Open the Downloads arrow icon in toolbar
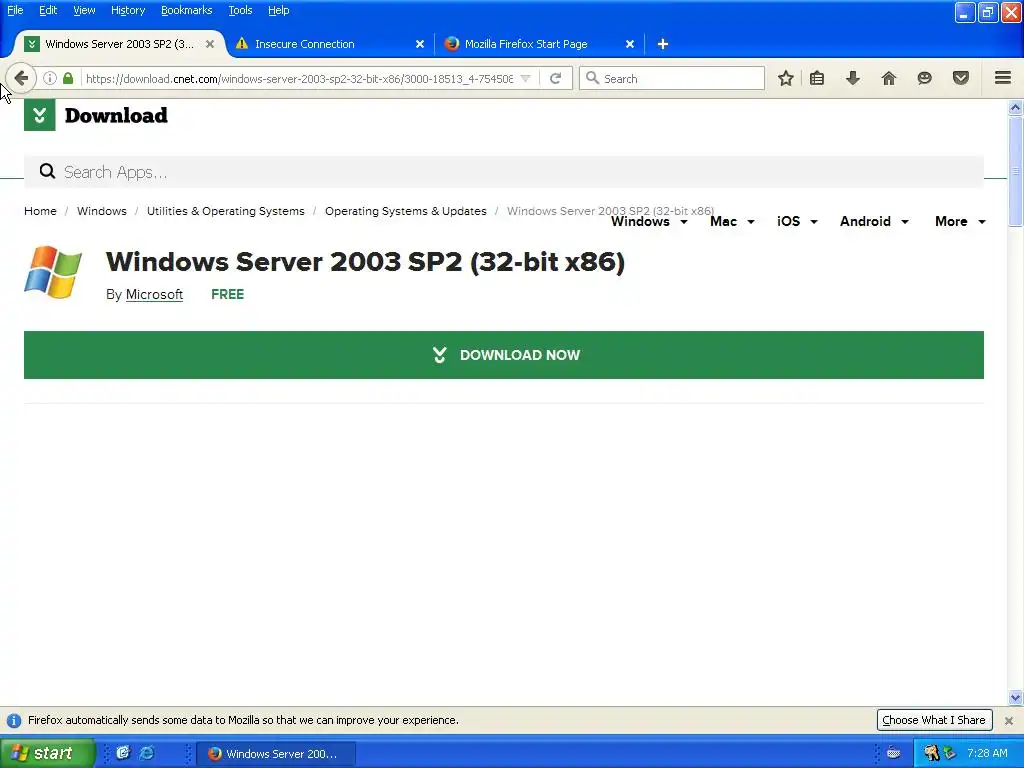Image resolution: width=1024 pixels, height=768 pixels. 853,78
